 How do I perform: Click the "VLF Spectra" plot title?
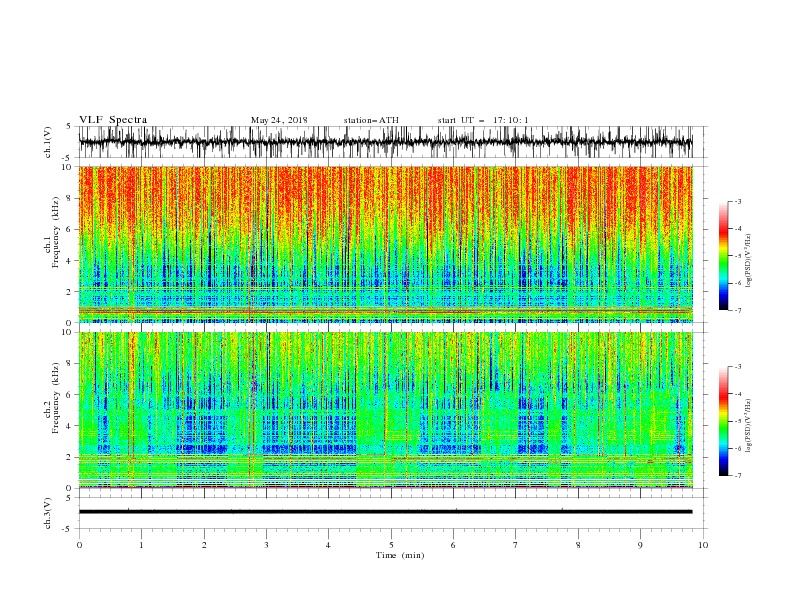pos(113,120)
